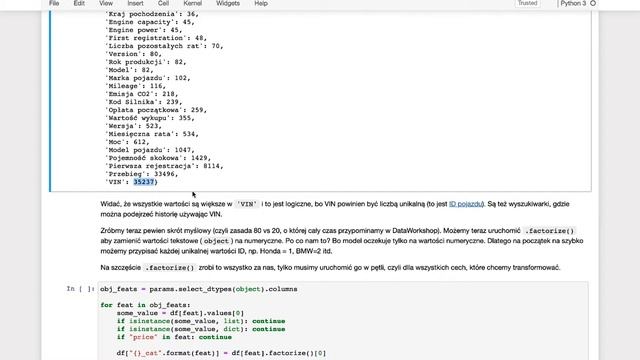Image resolution: width=640 pixels, height=360 pixels.
Task: Click the 'Pierwsza rejestracja': 8114 line
Action: 164,166
